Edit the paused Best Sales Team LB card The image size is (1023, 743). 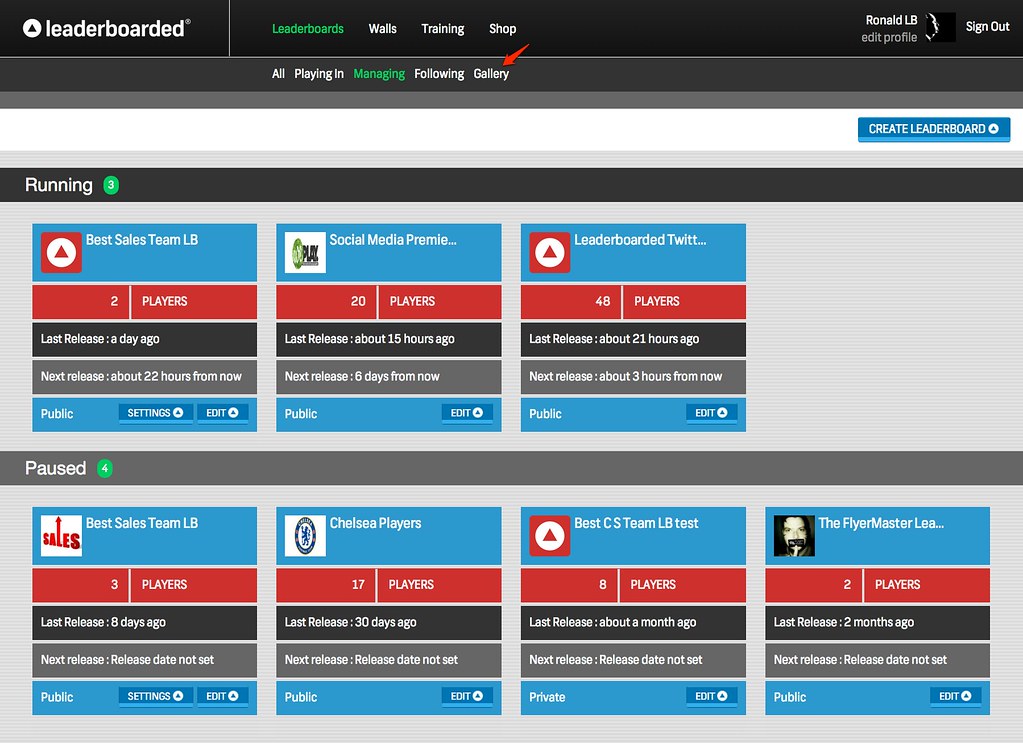coord(222,696)
